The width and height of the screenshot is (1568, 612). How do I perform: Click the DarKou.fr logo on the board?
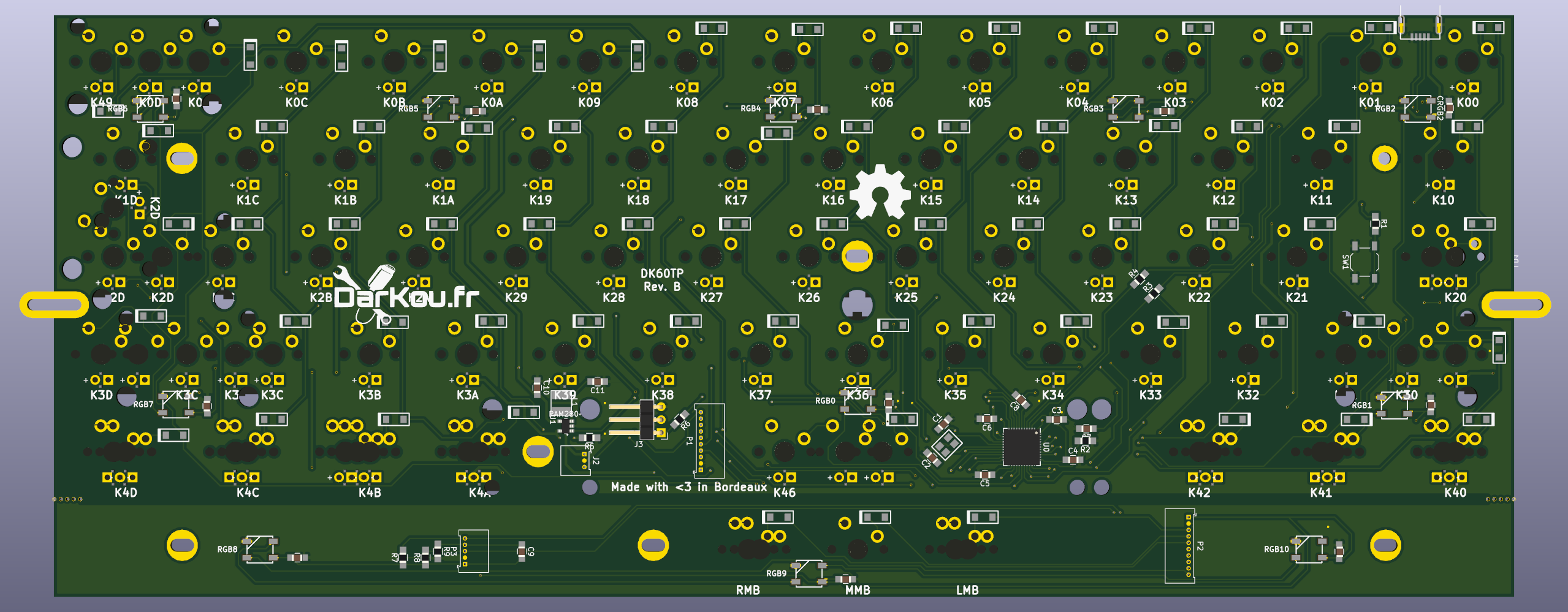(406, 294)
